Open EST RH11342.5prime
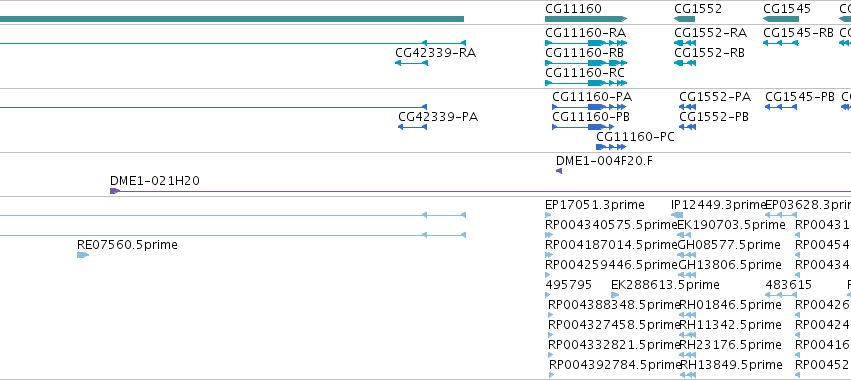 (731, 325)
